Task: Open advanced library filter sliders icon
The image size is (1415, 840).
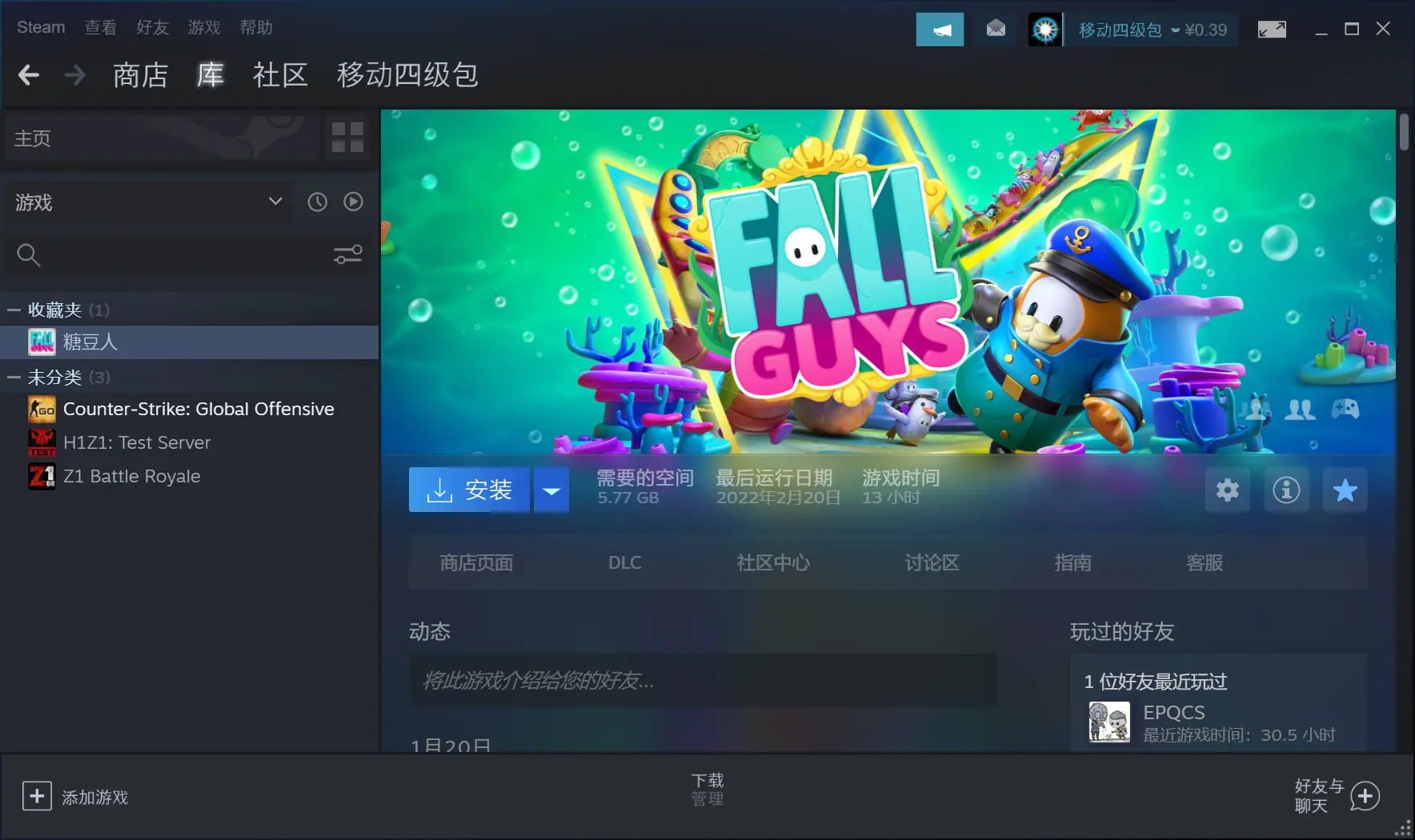Action: pos(348,254)
